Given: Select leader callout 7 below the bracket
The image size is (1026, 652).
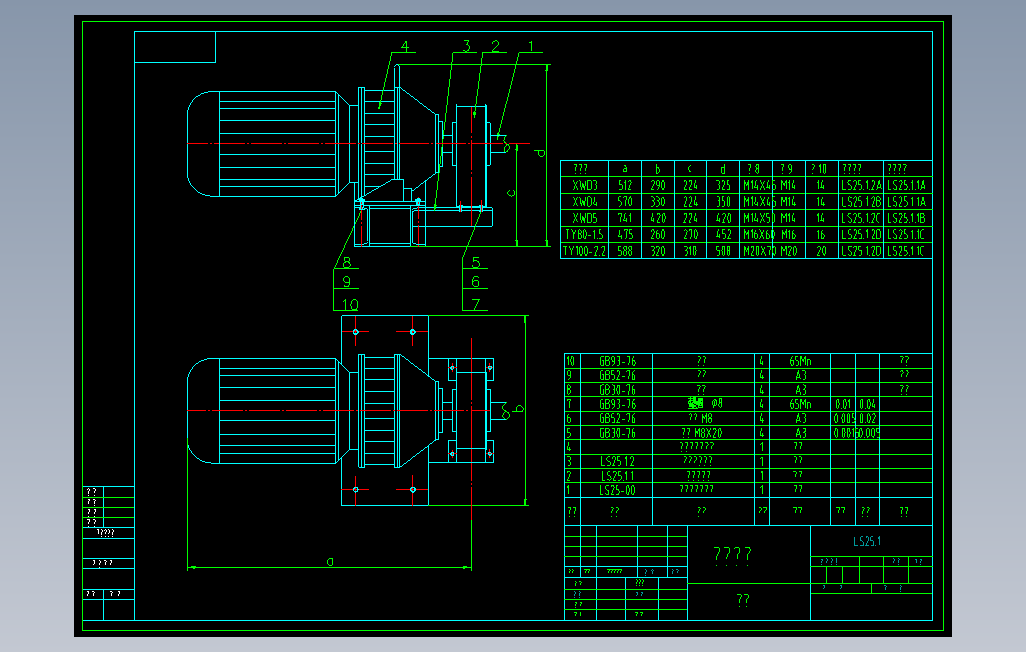Looking at the screenshot, I should coord(476,304).
